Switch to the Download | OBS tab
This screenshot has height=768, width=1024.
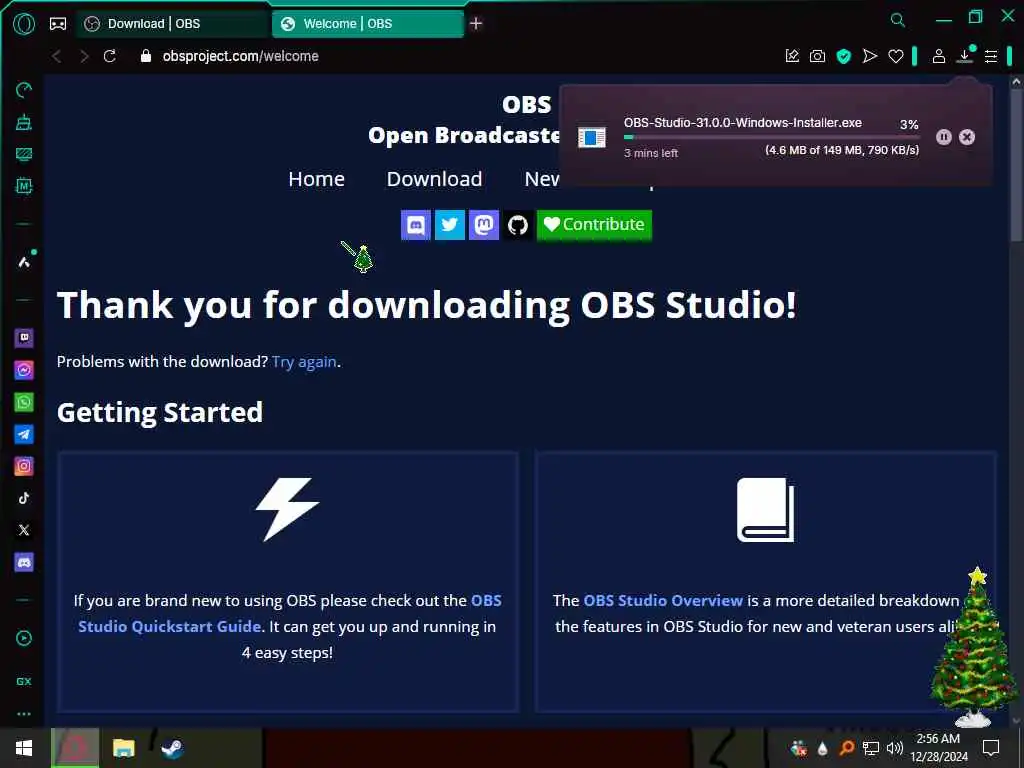coord(173,24)
